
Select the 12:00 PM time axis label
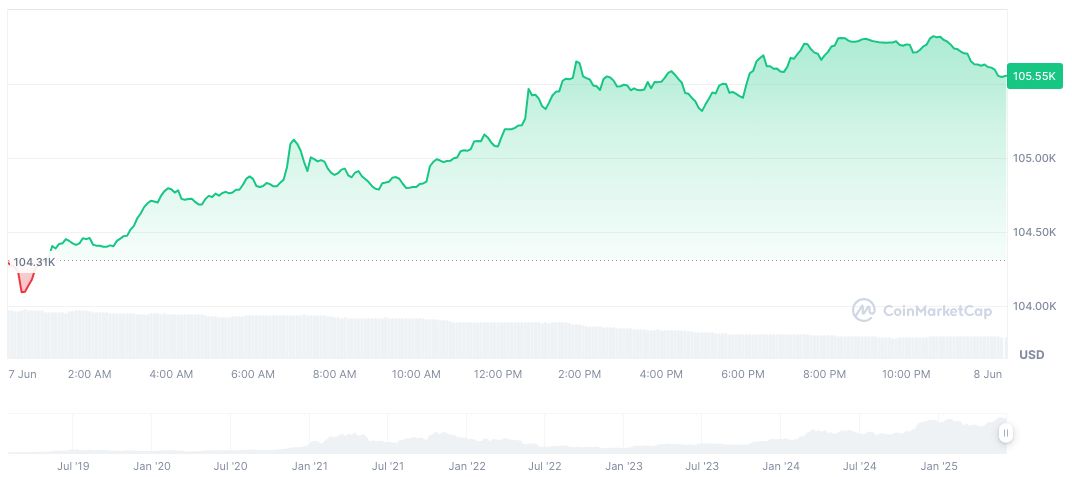(x=497, y=374)
